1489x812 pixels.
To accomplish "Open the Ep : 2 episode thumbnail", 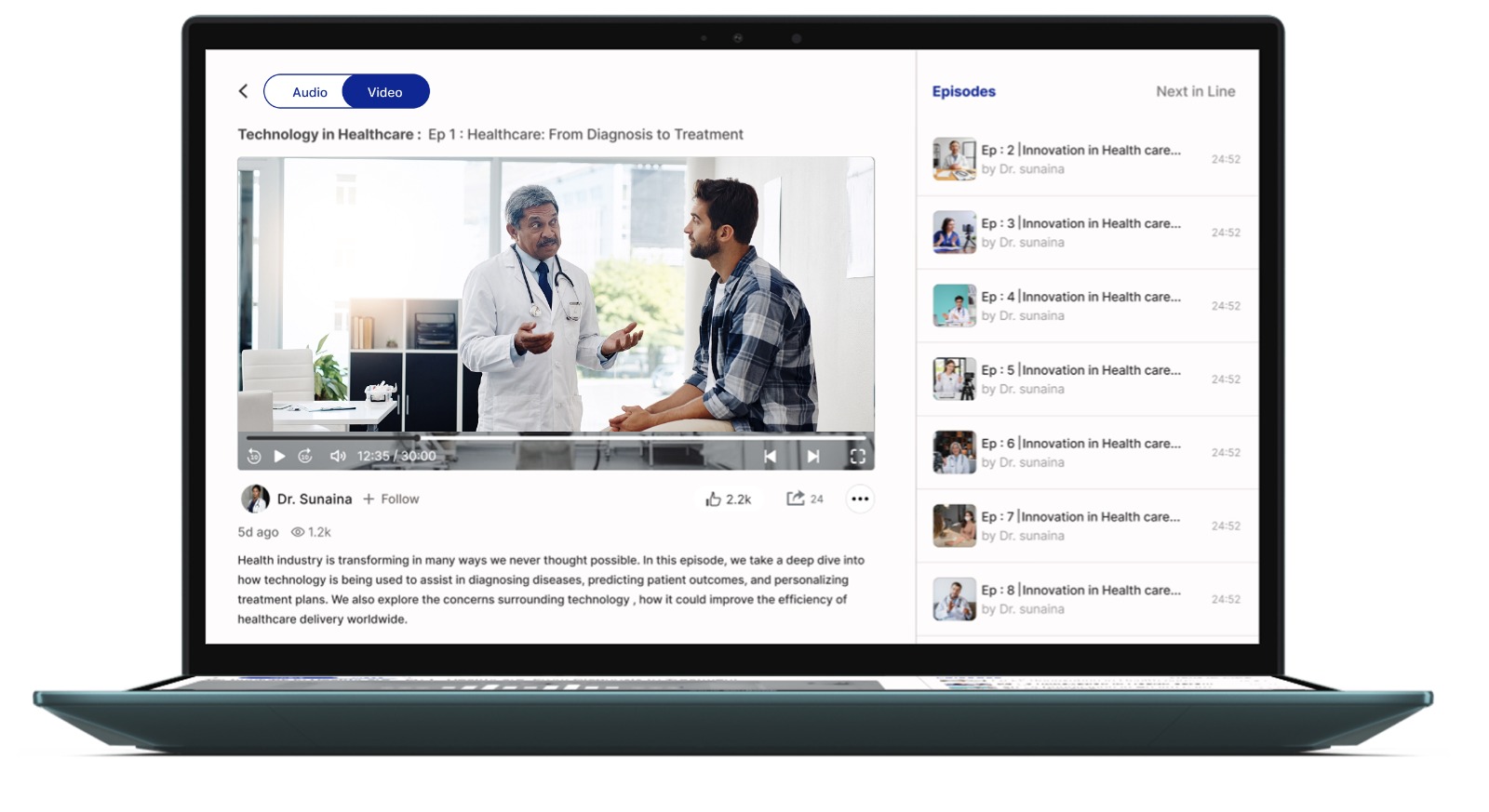I will [x=955, y=159].
